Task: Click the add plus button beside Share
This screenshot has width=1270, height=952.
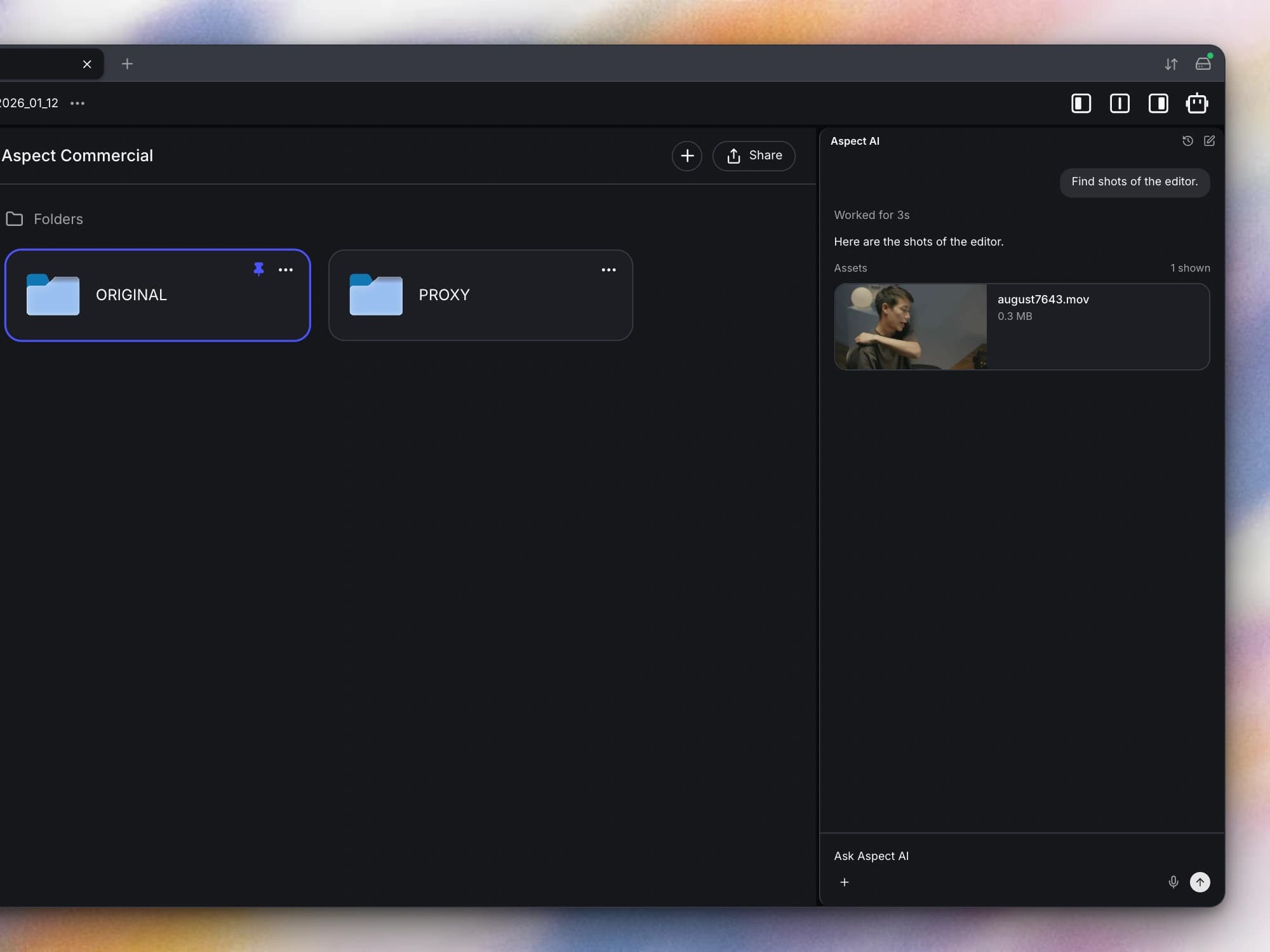Action: click(687, 155)
